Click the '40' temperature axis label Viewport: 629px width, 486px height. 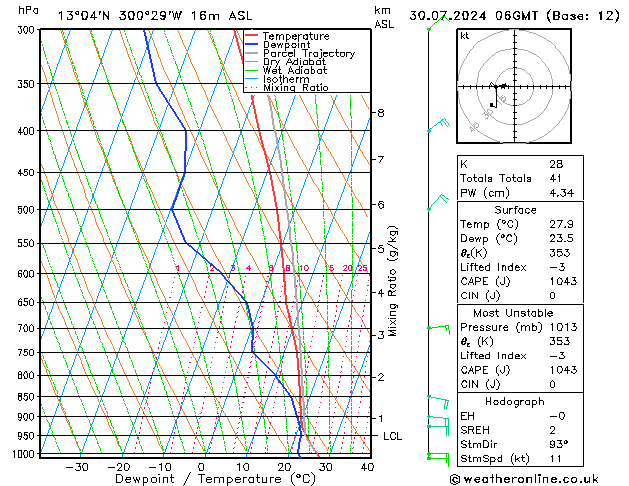click(x=367, y=467)
